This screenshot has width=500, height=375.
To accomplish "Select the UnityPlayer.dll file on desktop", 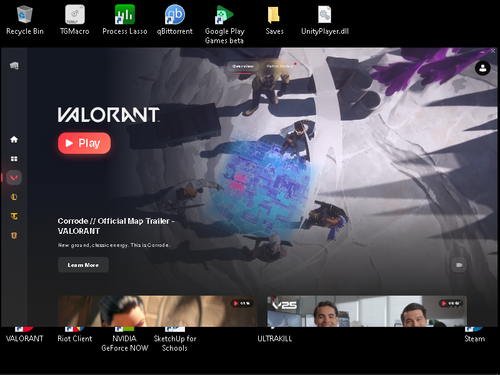I will 325,20.
